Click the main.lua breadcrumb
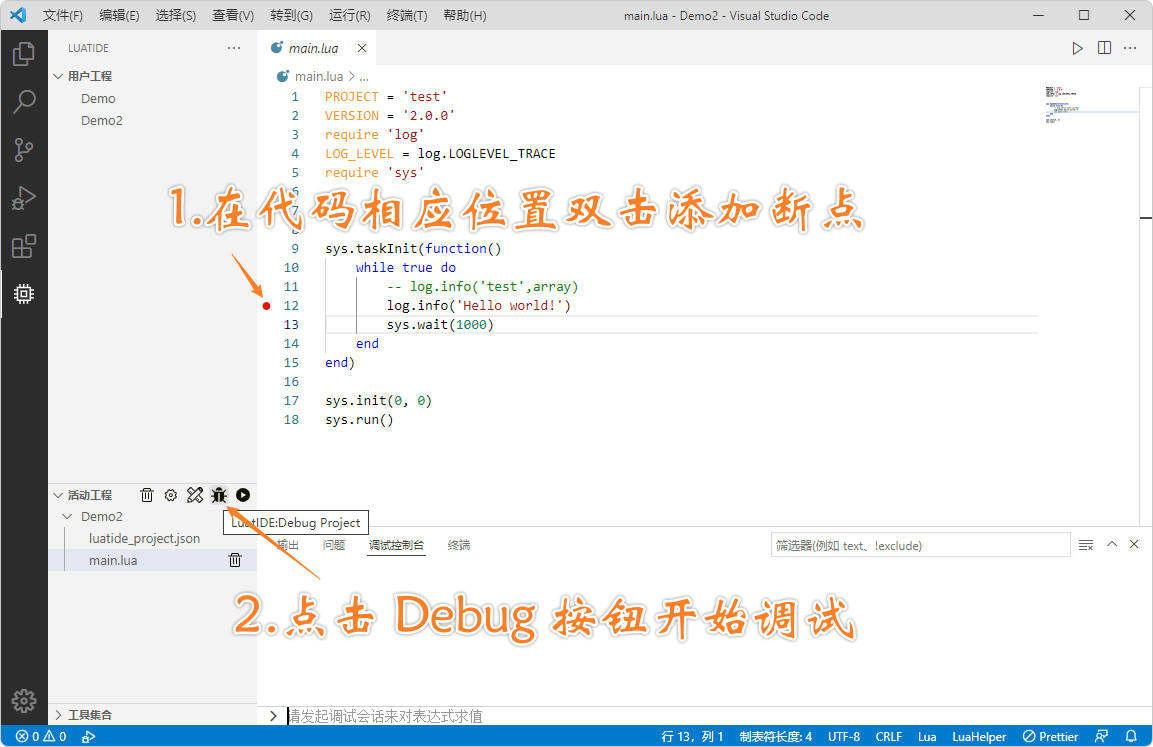1153x747 pixels. pos(318,76)
